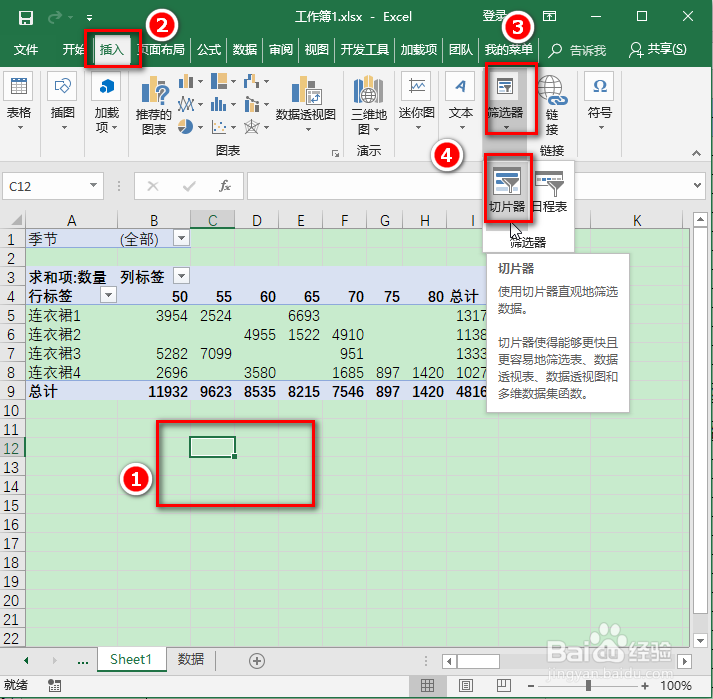This screenshot has height=699, width=713.
Task: Click the vertical scrollbar down arrow
Action: click(700, 640)
